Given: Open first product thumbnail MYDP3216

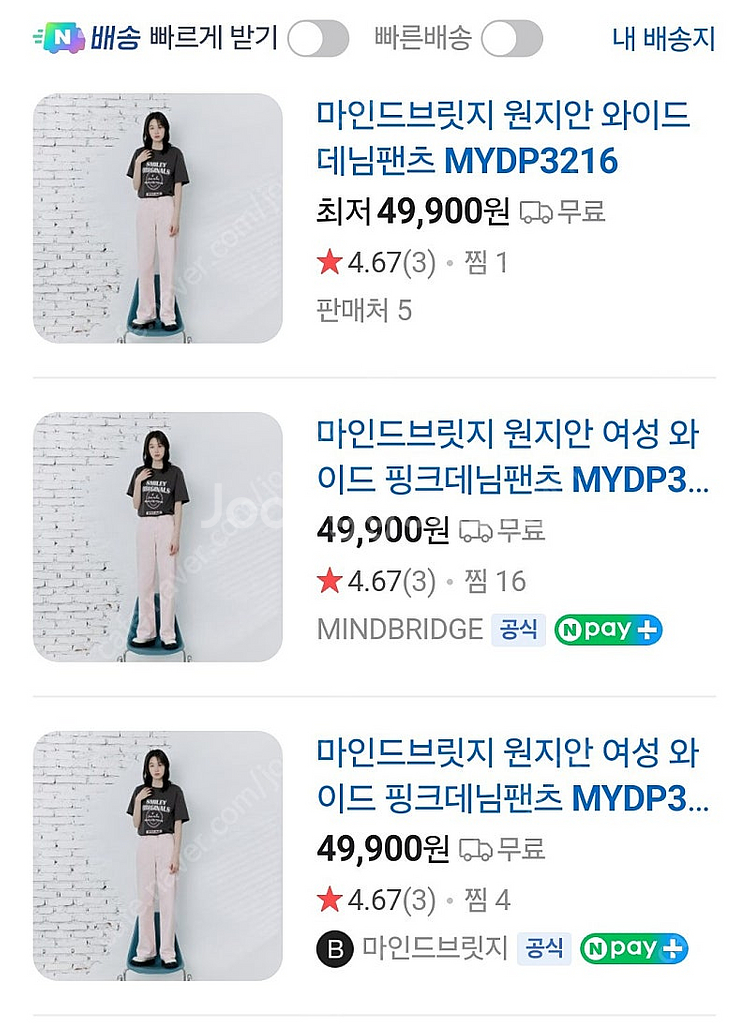Looking at the screenshot, I should point(158,218).
